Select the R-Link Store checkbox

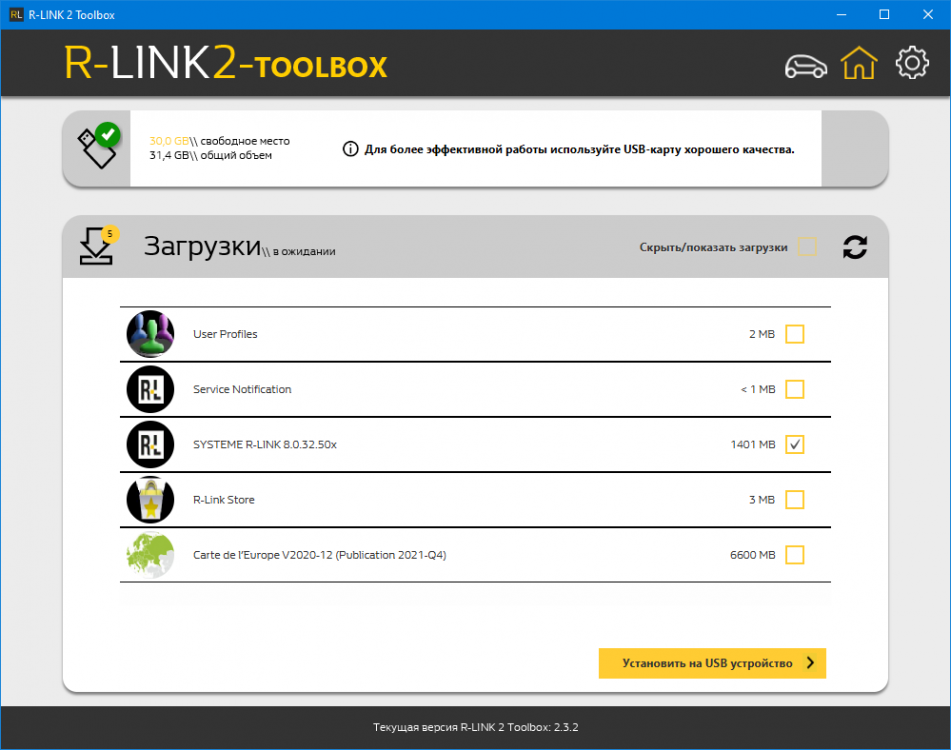point(795,500)
